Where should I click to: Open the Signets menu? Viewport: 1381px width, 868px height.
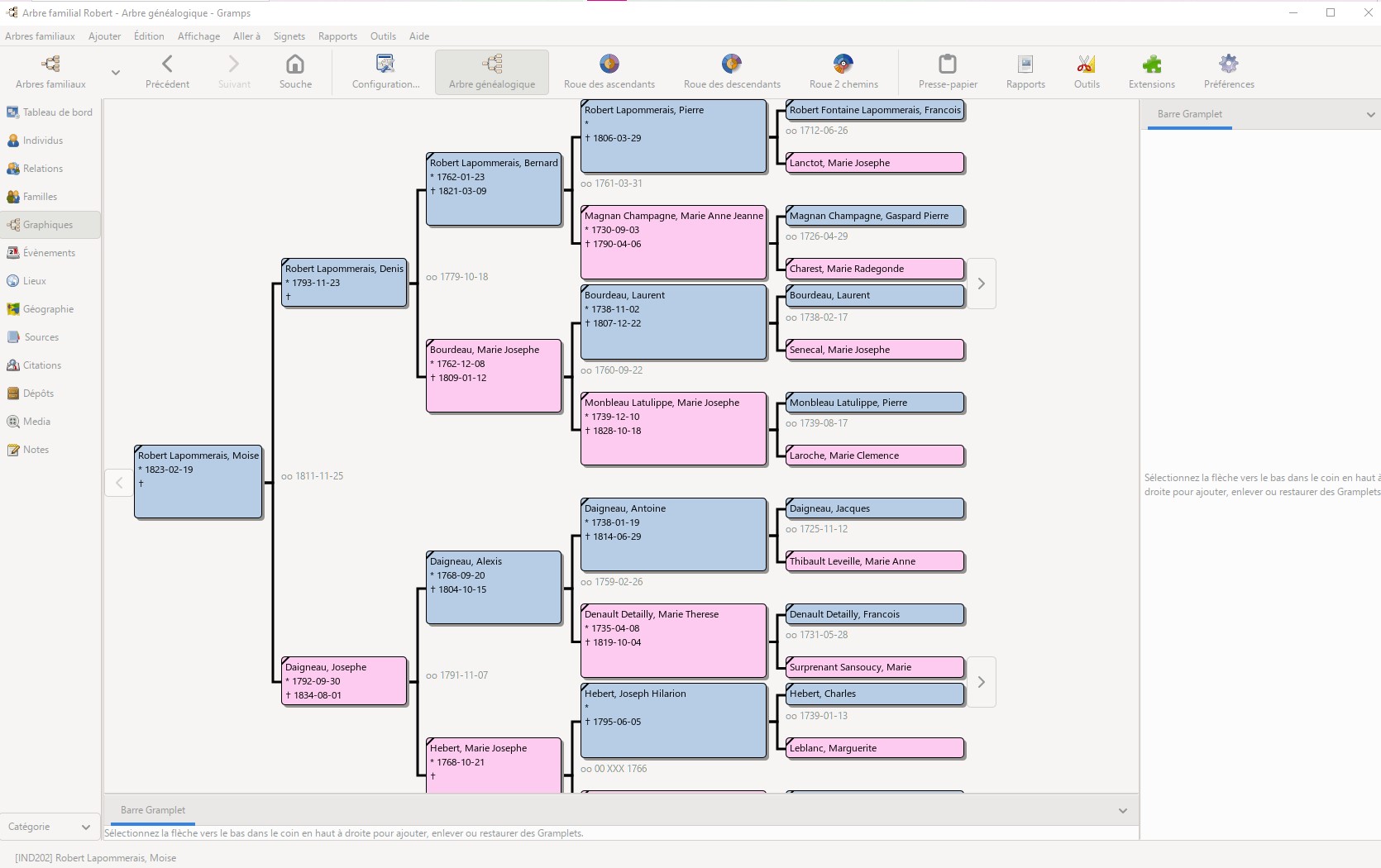coord(289,36)
